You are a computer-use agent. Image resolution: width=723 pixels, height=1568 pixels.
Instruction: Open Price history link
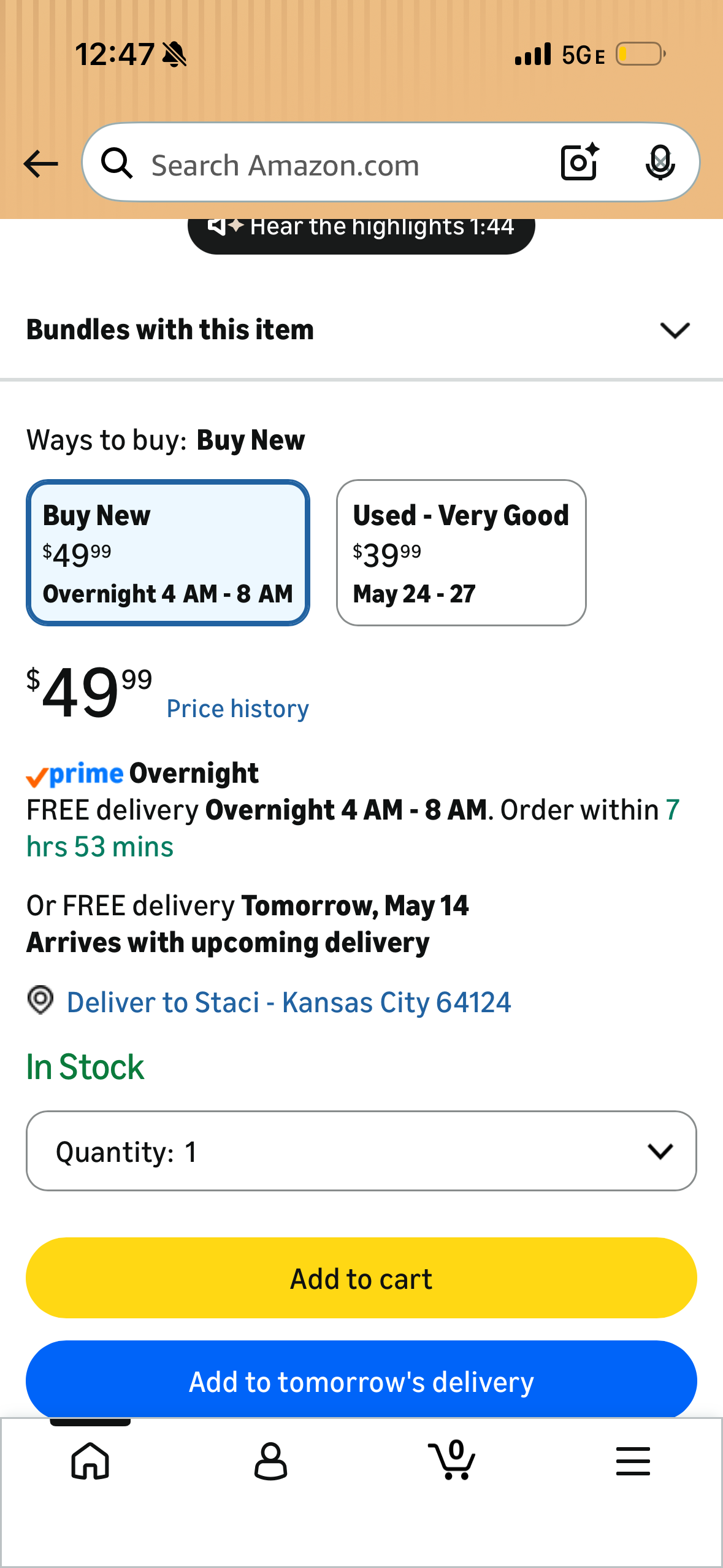[238, 709]
